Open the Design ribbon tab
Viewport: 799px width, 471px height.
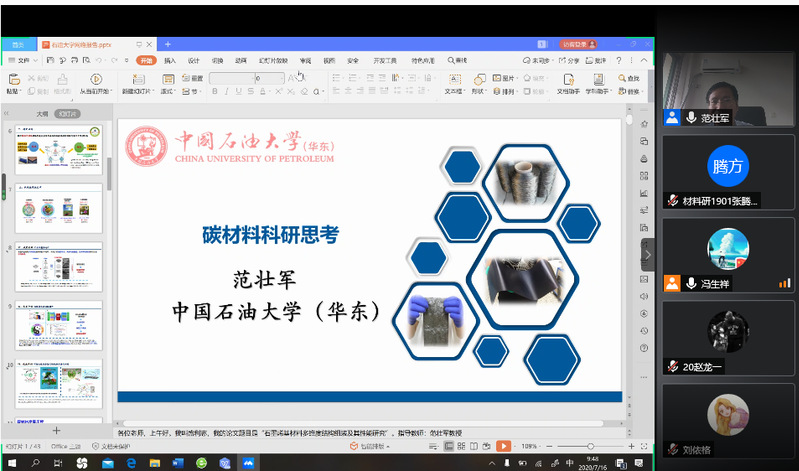[194, 60]
